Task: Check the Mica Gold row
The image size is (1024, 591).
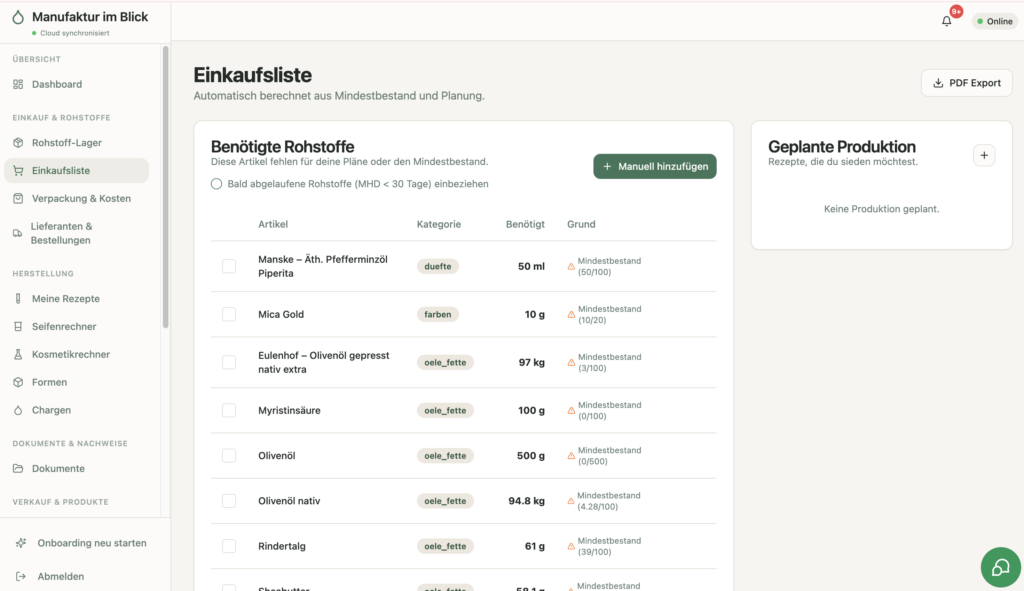Action: click(x=229, y=314)
